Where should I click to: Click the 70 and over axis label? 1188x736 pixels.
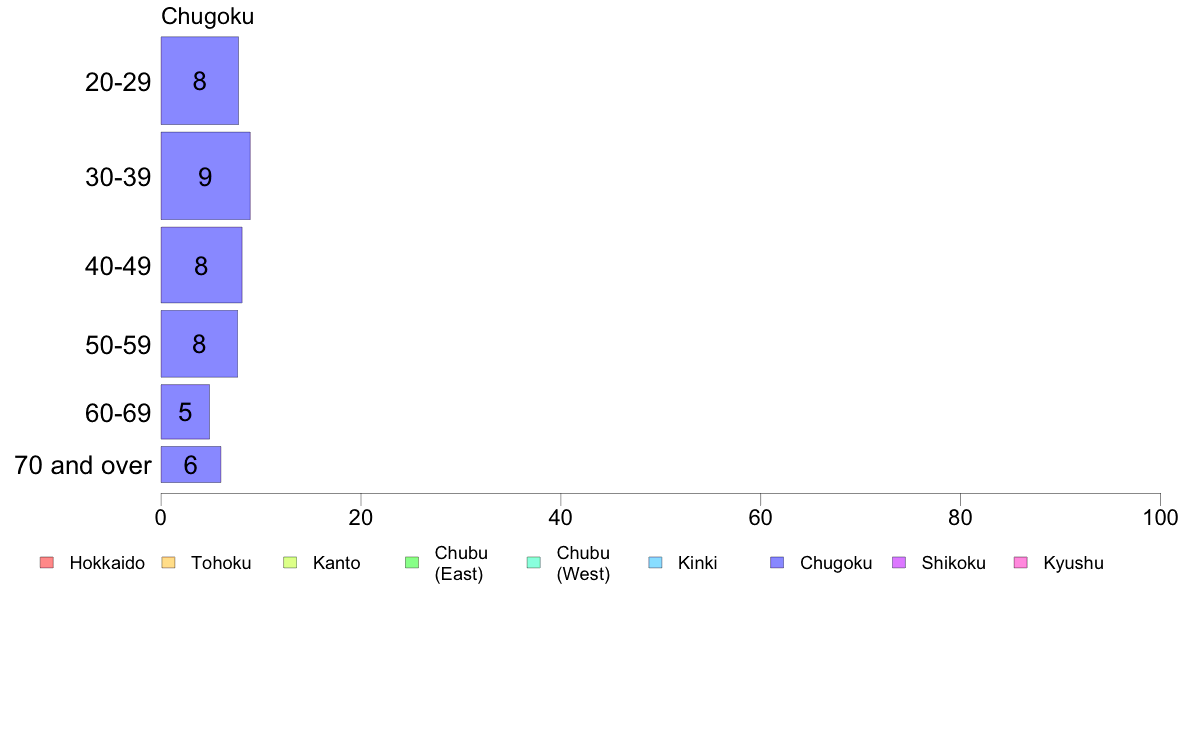(x=83, y=465)
